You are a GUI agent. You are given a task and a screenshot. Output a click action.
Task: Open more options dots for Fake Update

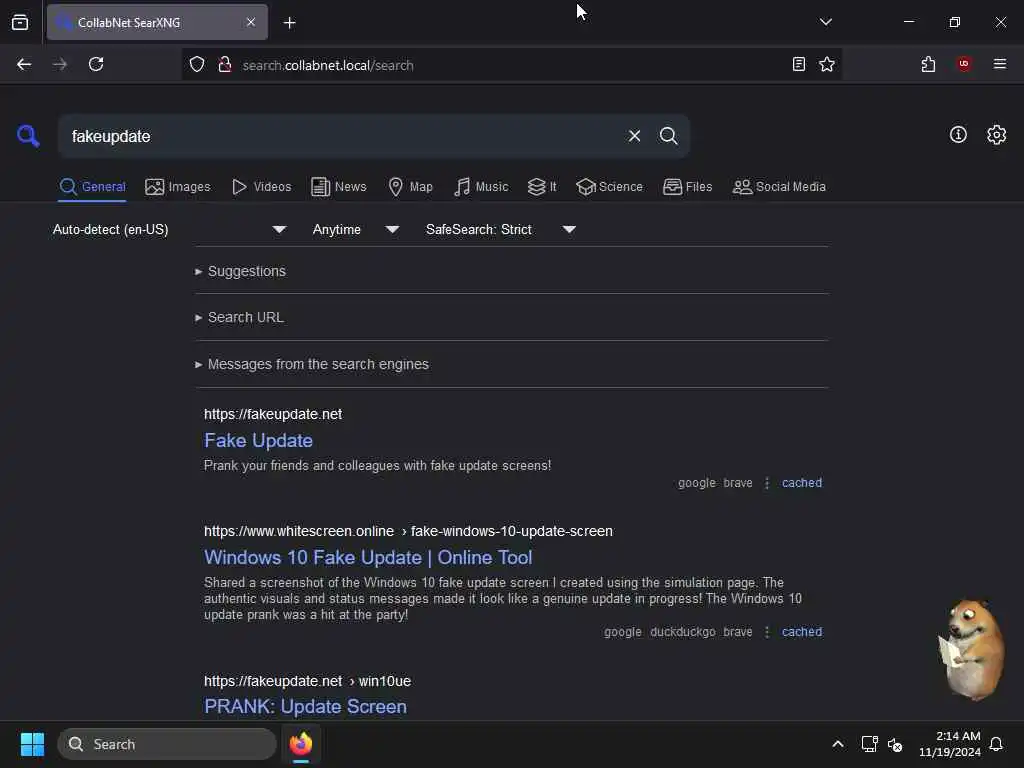click(x=767, y=483)
